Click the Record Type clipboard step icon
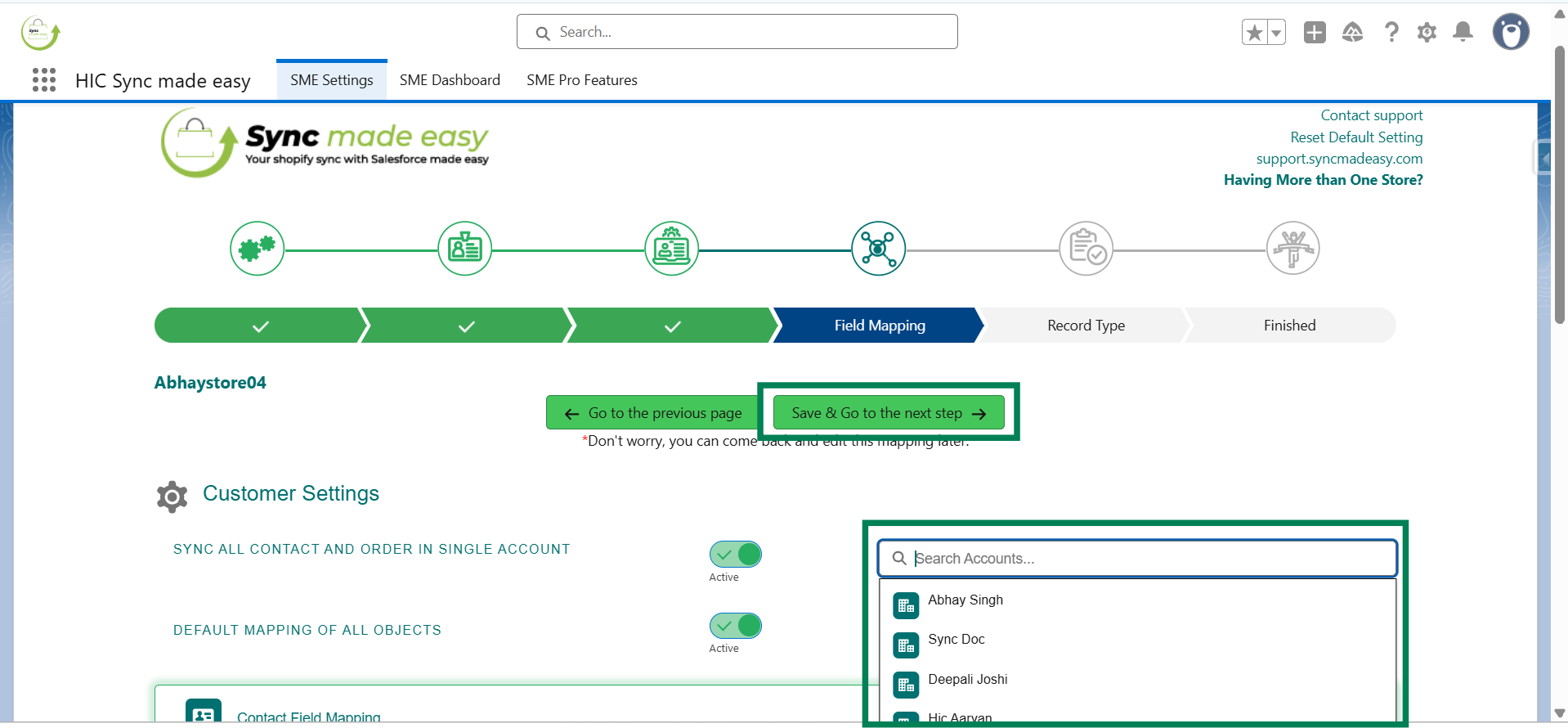This screenshot has width=1568, height=728. pos(1086,249)
